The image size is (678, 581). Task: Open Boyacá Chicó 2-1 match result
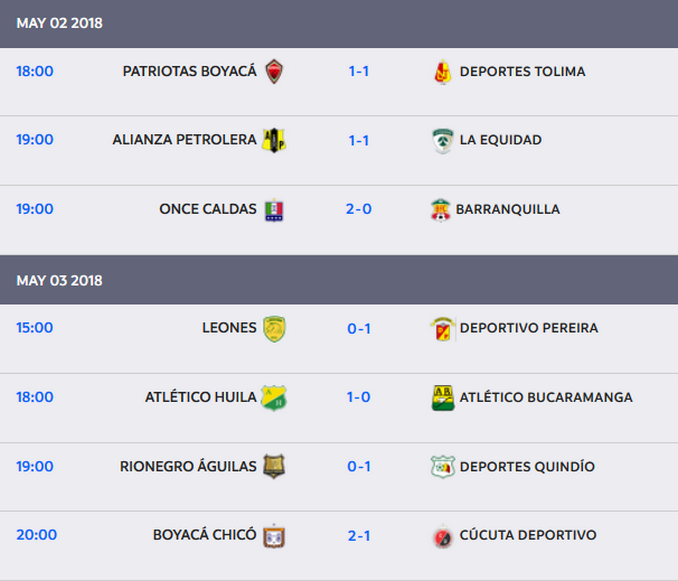pos(359,535)
